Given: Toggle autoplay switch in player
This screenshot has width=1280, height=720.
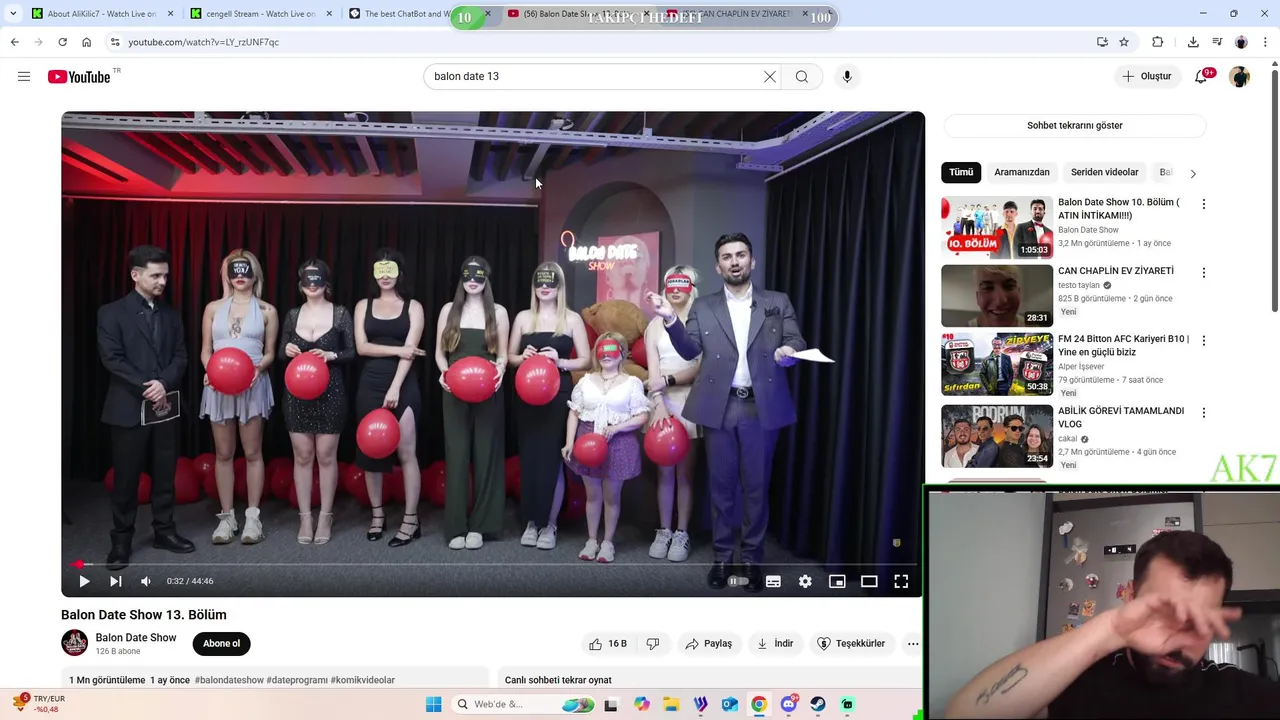Looking at the screenshot, I should 738,581.
